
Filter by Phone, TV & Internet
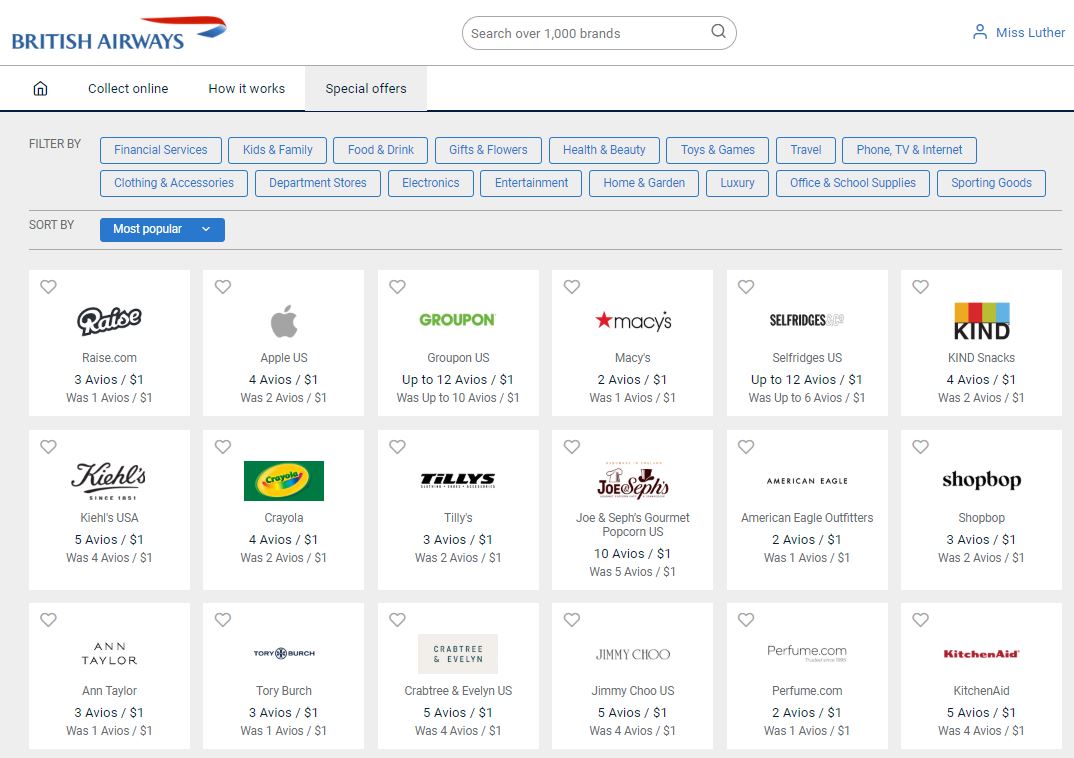[x=909, y=150]
